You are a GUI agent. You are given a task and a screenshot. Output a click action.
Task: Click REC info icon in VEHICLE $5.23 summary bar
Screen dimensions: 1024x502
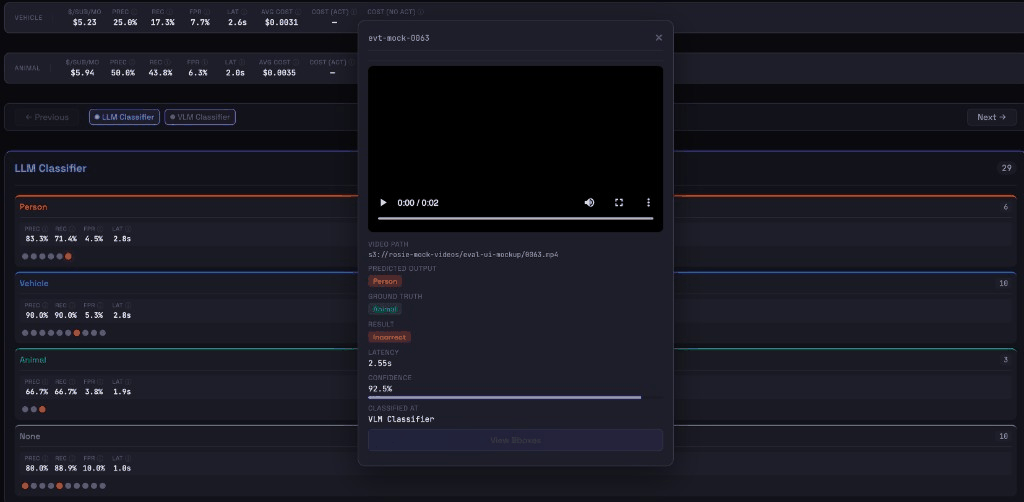click(x=168, y=12)
